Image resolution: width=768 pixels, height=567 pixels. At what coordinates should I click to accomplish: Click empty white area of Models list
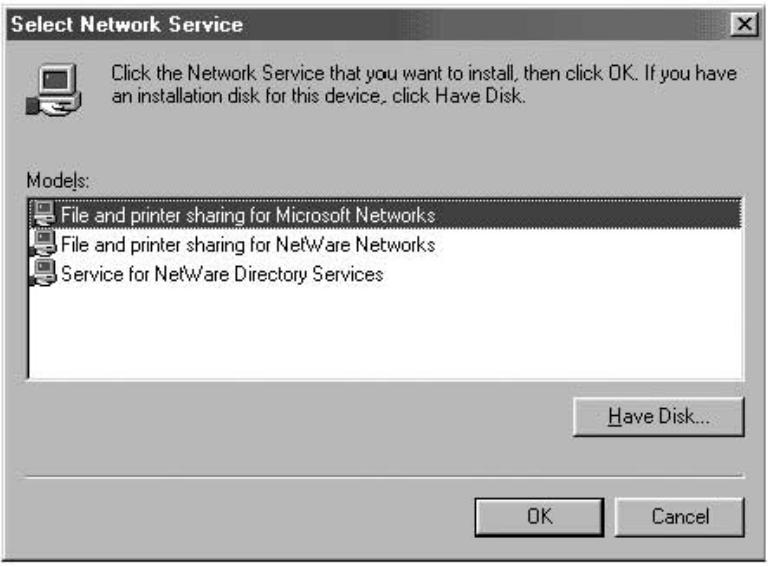tap(386, 333)
